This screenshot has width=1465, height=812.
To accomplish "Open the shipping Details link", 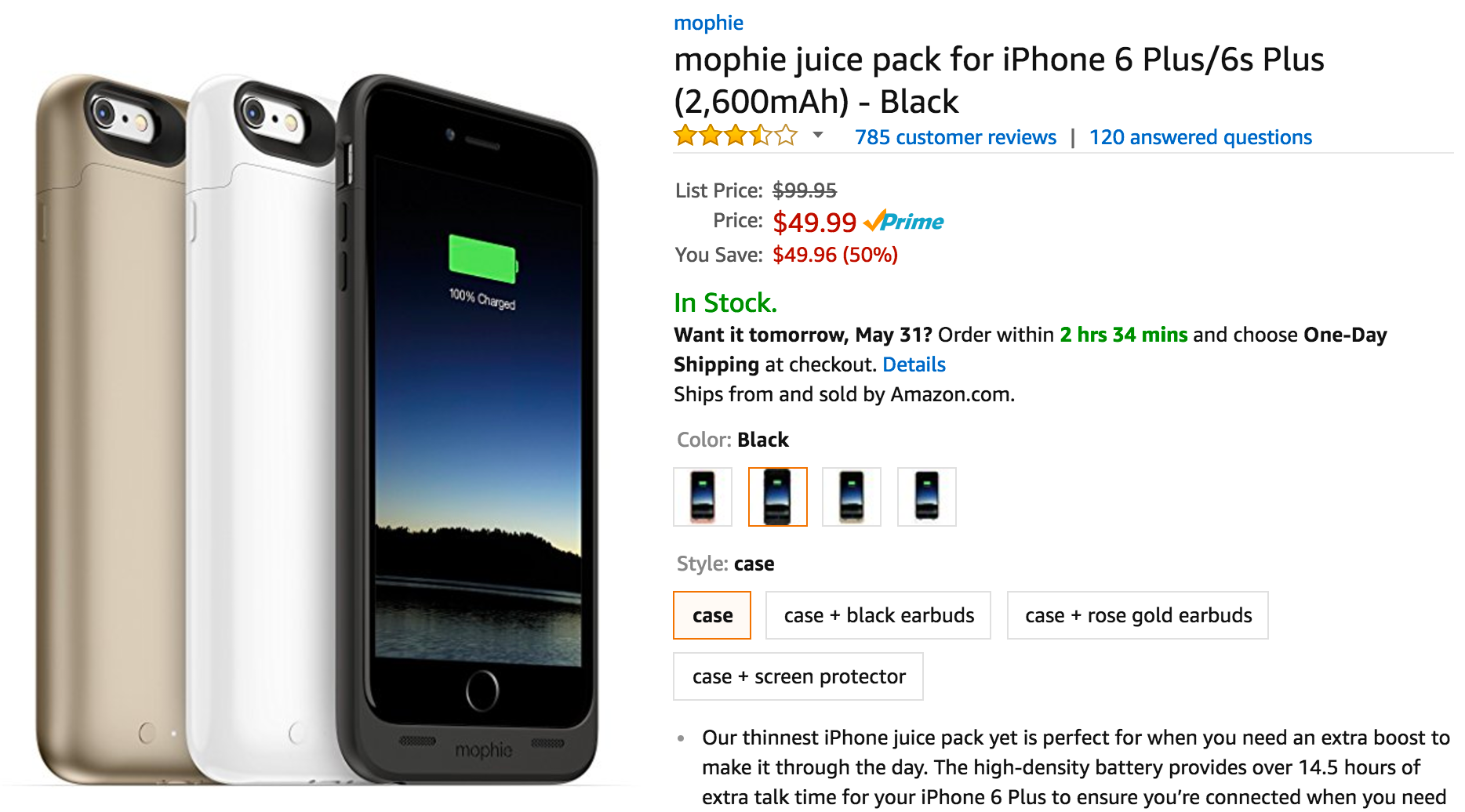I will click(914, 364).
